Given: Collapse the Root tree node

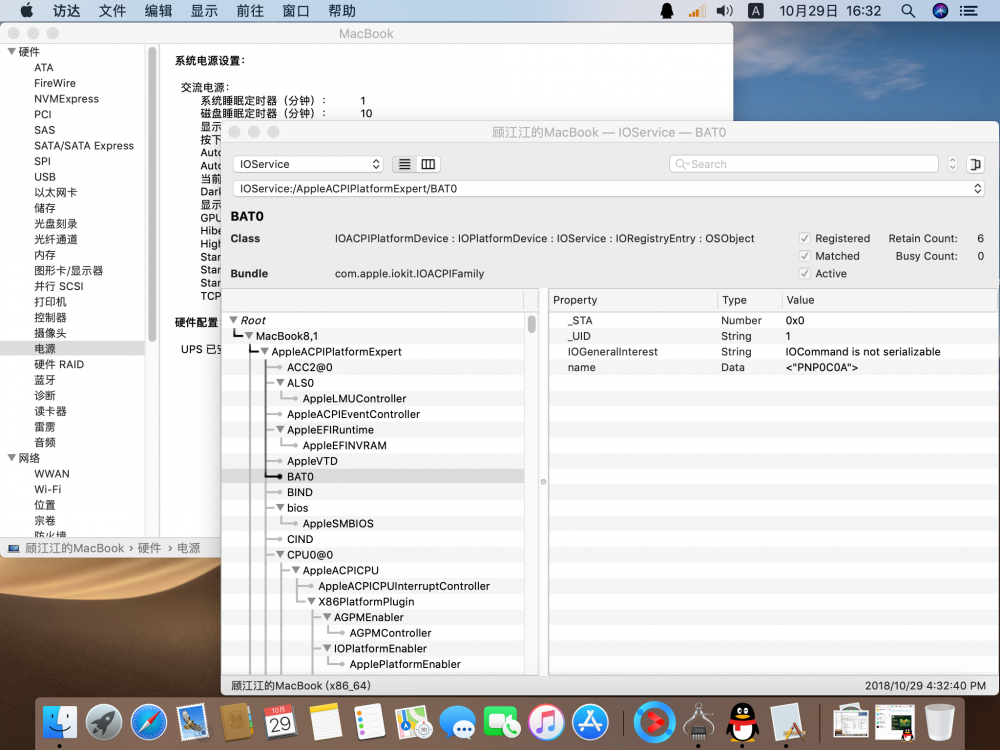Looking at the screenshot, I should 234,320.
